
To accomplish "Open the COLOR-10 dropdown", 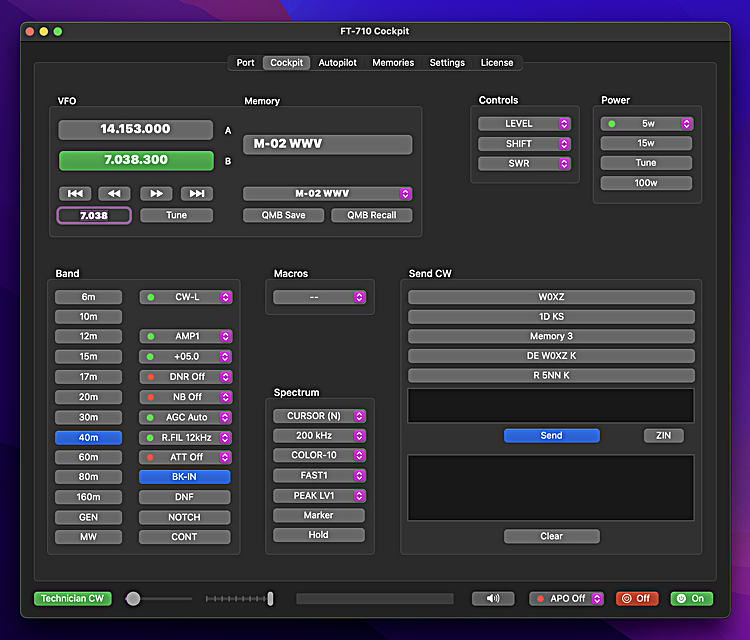I will [x=319, y=455].
